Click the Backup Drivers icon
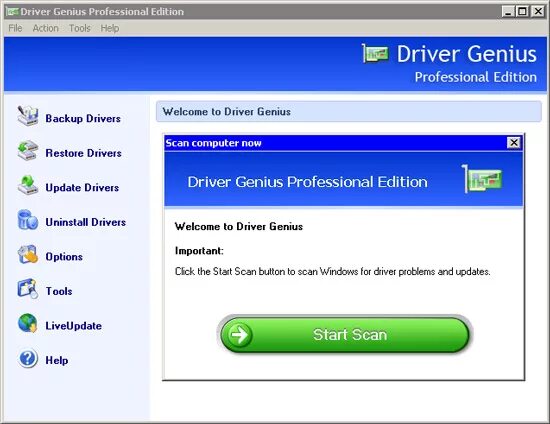The width and height of the screenshot is (550, 424). [28, 116]
